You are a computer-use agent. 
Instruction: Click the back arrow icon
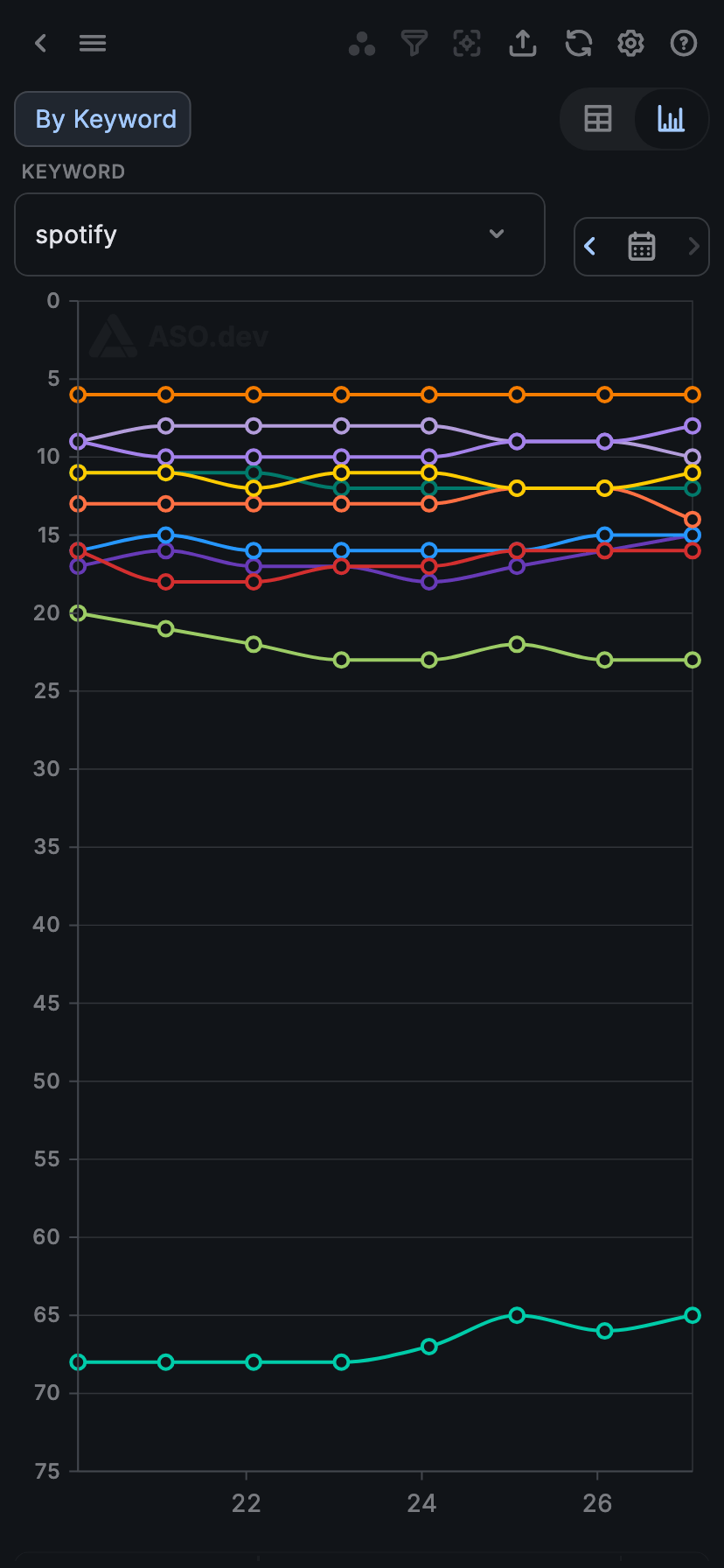click(40, 43)
